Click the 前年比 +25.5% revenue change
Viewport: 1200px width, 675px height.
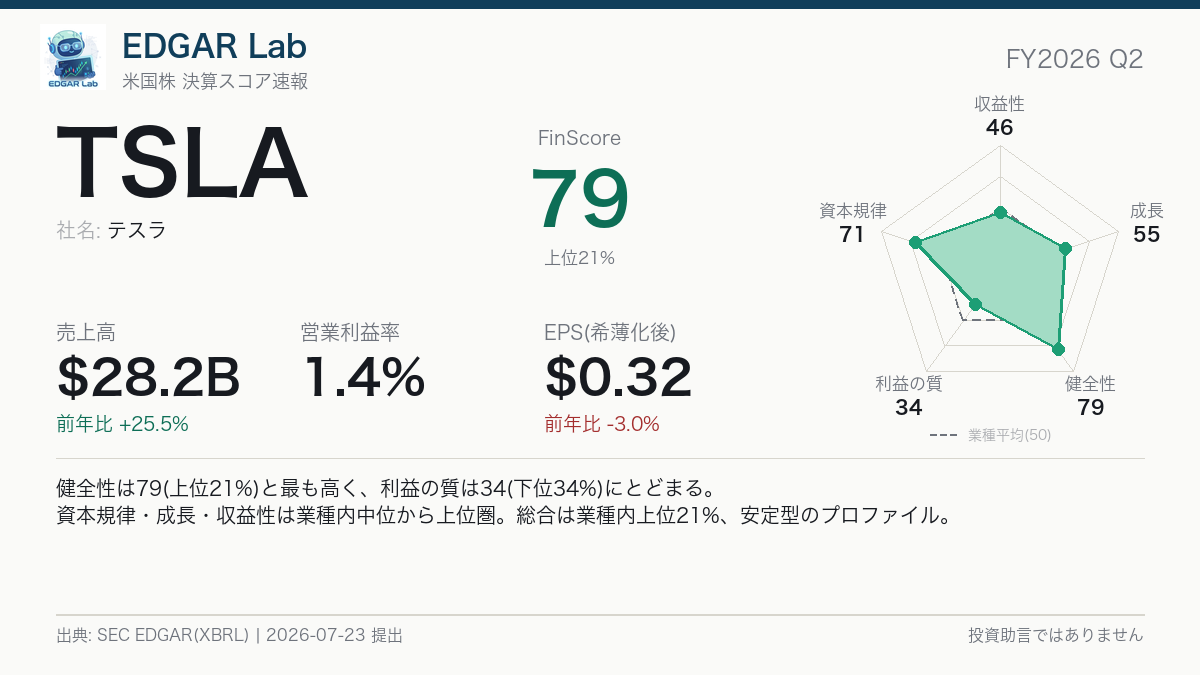point(123,424)
